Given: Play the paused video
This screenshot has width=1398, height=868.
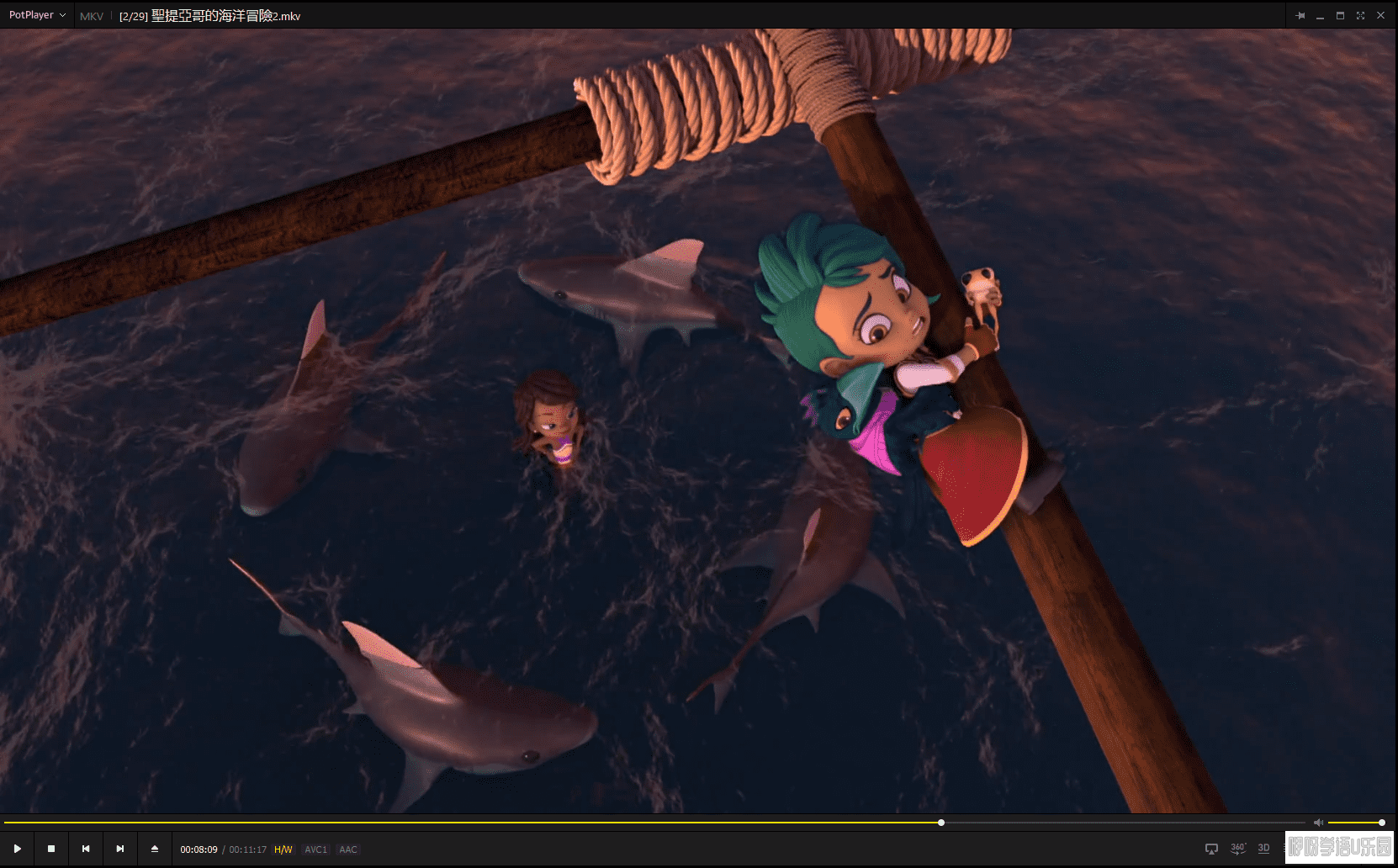Looking at the screenshot, I should [x=17, y=849].
